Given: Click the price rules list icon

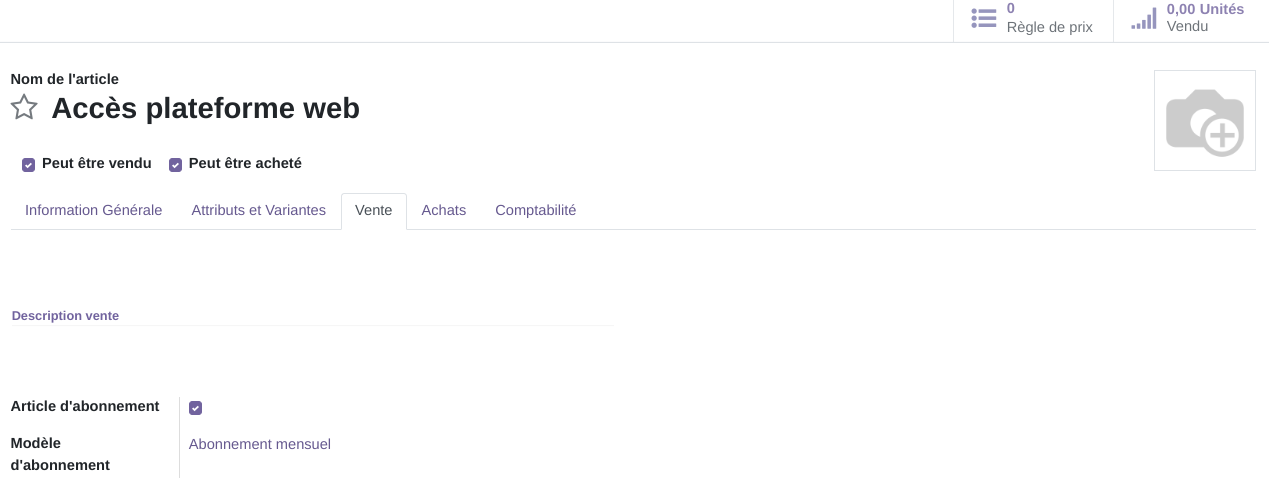Looking at the screenshot, I should (x=984, y=18).
